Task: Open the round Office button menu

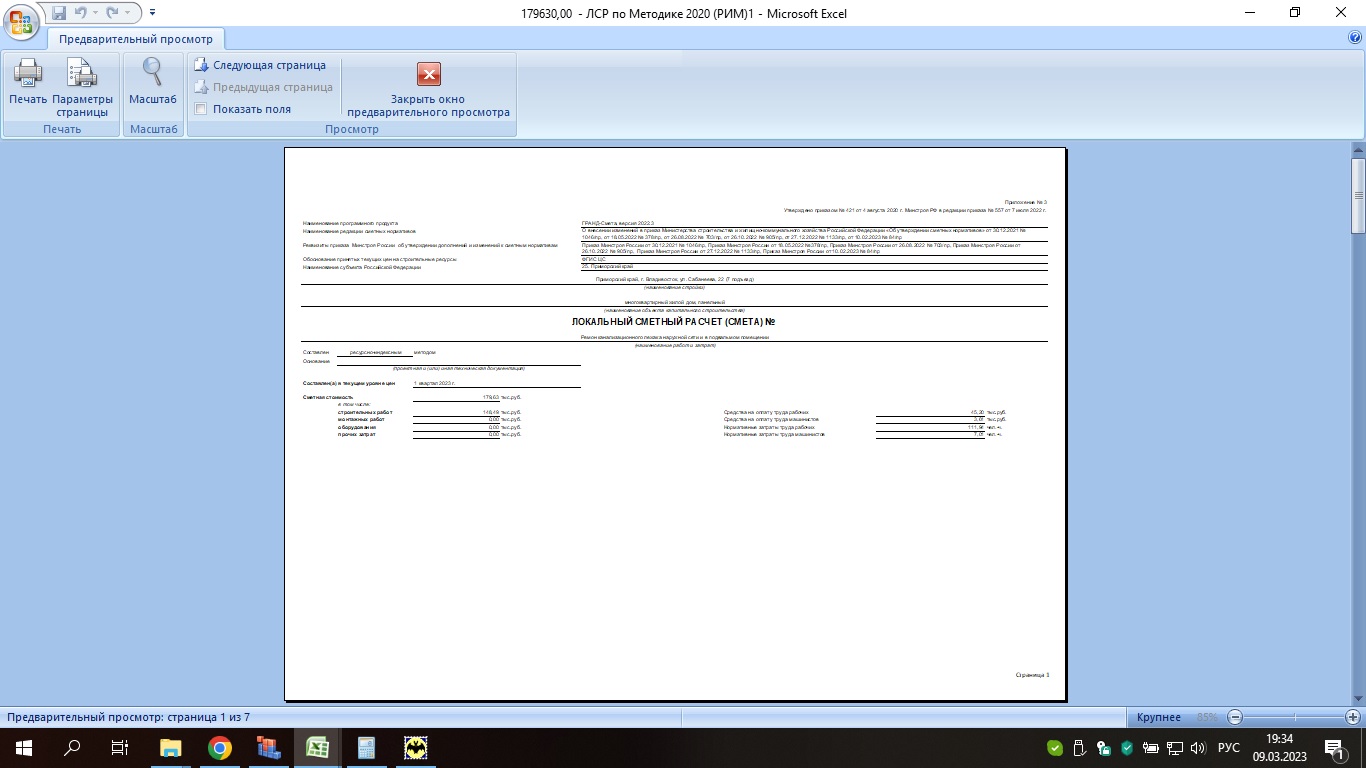Action: [22, 22]
